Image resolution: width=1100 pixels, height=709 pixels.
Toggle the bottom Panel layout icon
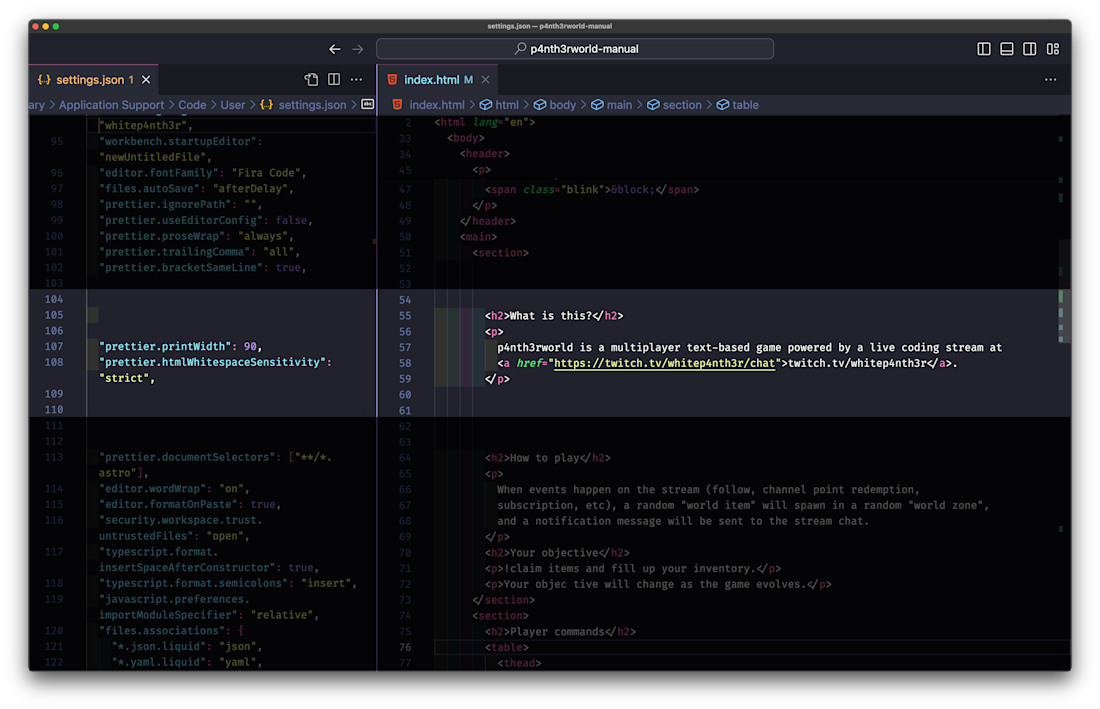1007,49
